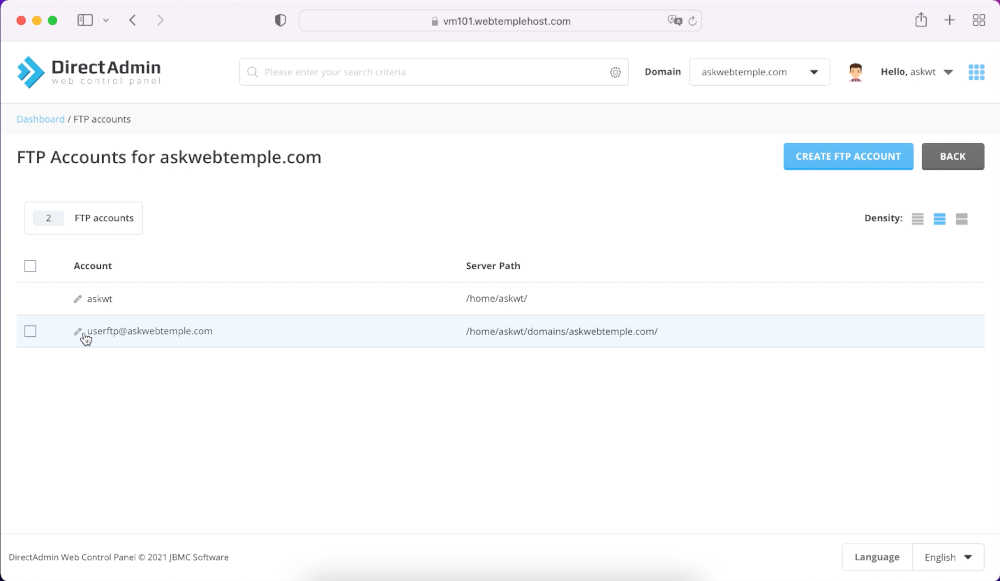Sort by the Server Path column header
Screen dimensions: 1000x581
coord(493,266)
